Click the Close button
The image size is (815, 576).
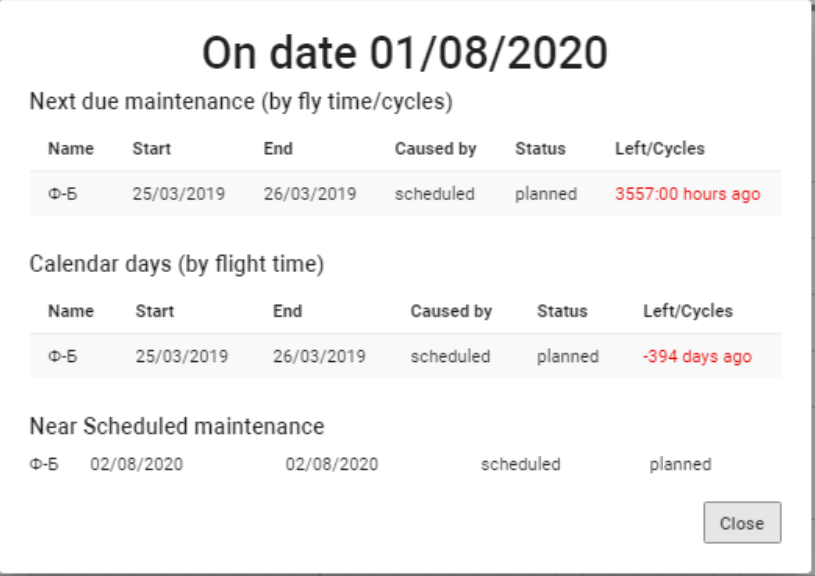pyautogui.click(x=742, y=523)
